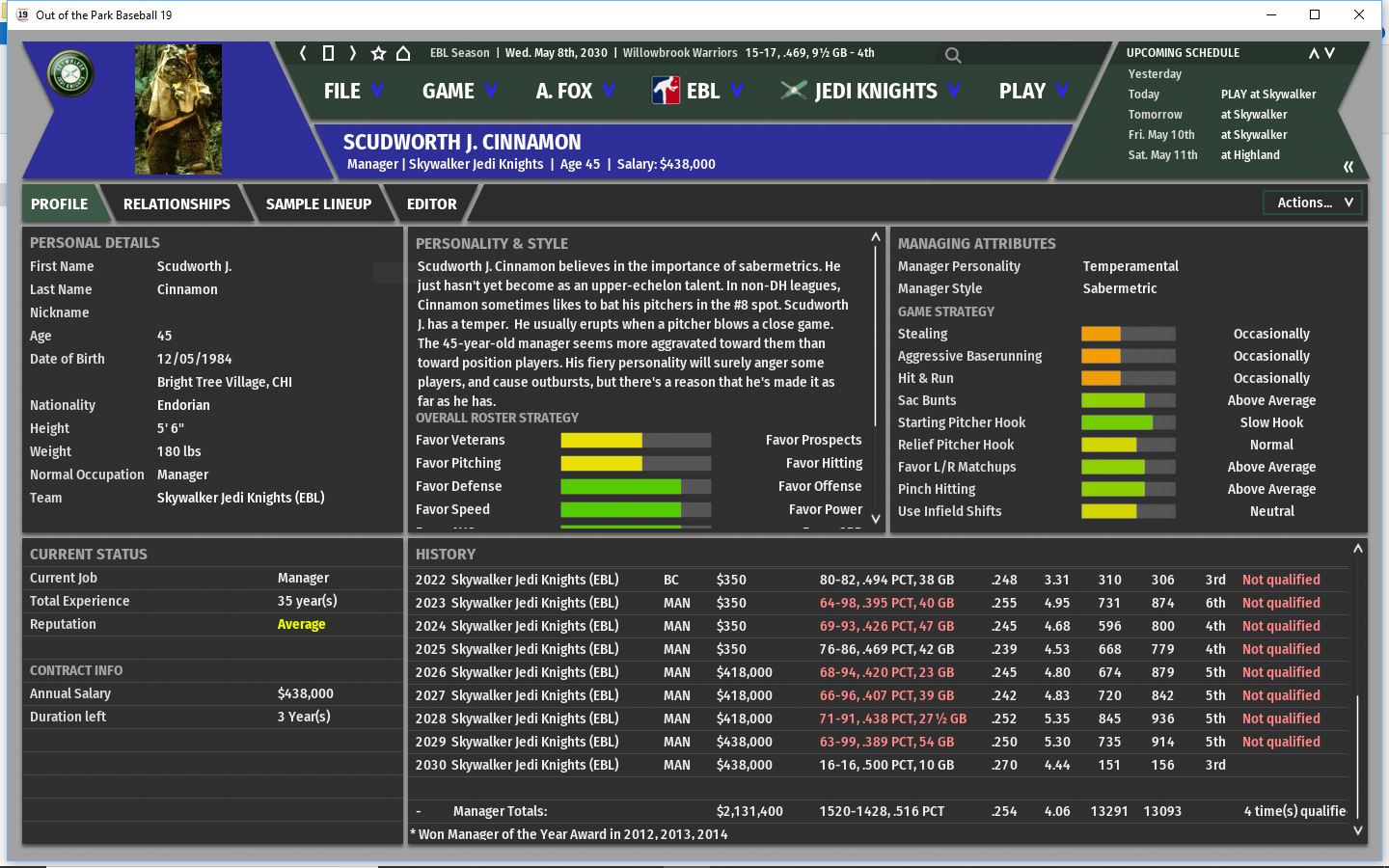Click the Jedi Knights lightsaber icon
1389x868 pixels.
point(793,91)
